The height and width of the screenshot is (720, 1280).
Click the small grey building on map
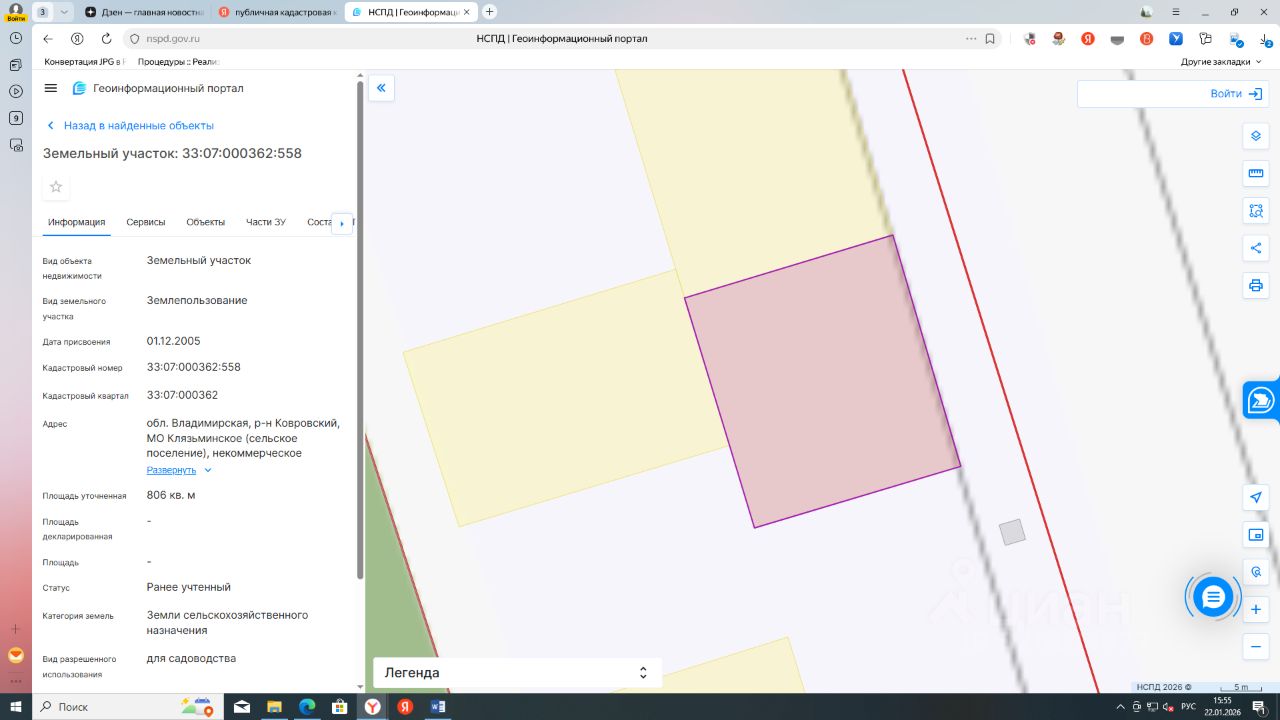pyautogui.click(x=1013, y=532)
